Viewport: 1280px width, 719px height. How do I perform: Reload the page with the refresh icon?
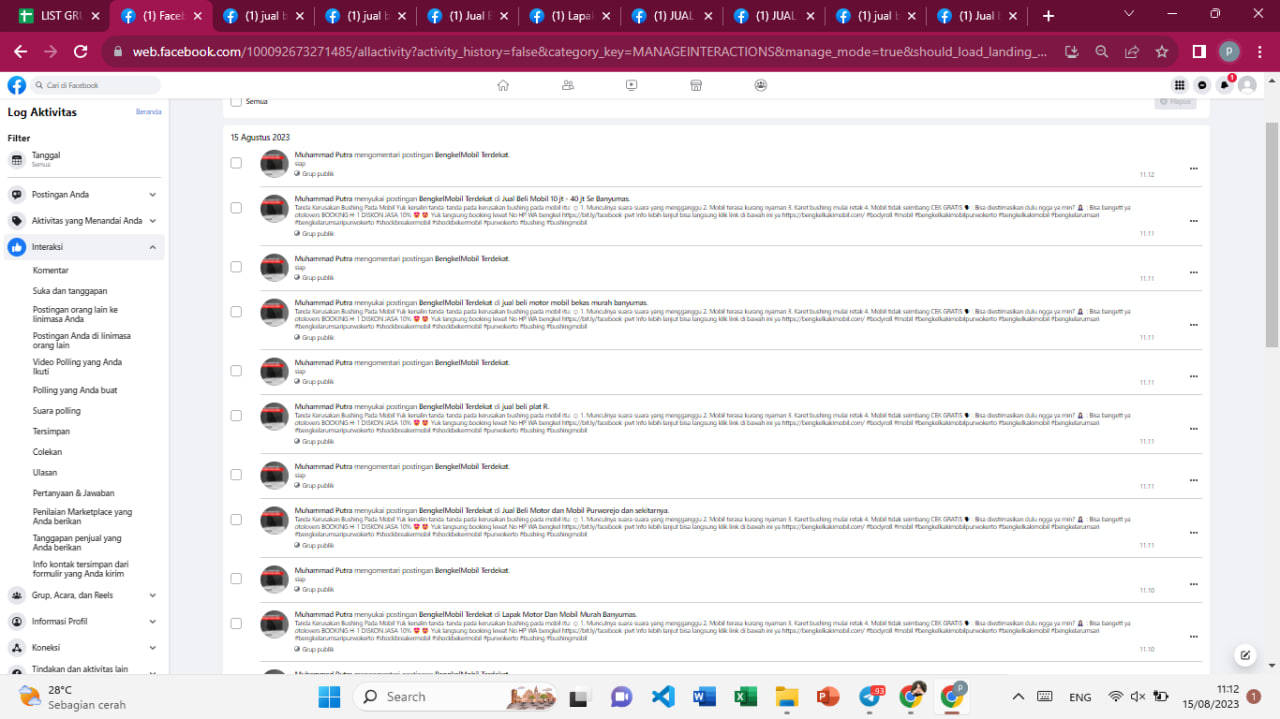(81, 51)
